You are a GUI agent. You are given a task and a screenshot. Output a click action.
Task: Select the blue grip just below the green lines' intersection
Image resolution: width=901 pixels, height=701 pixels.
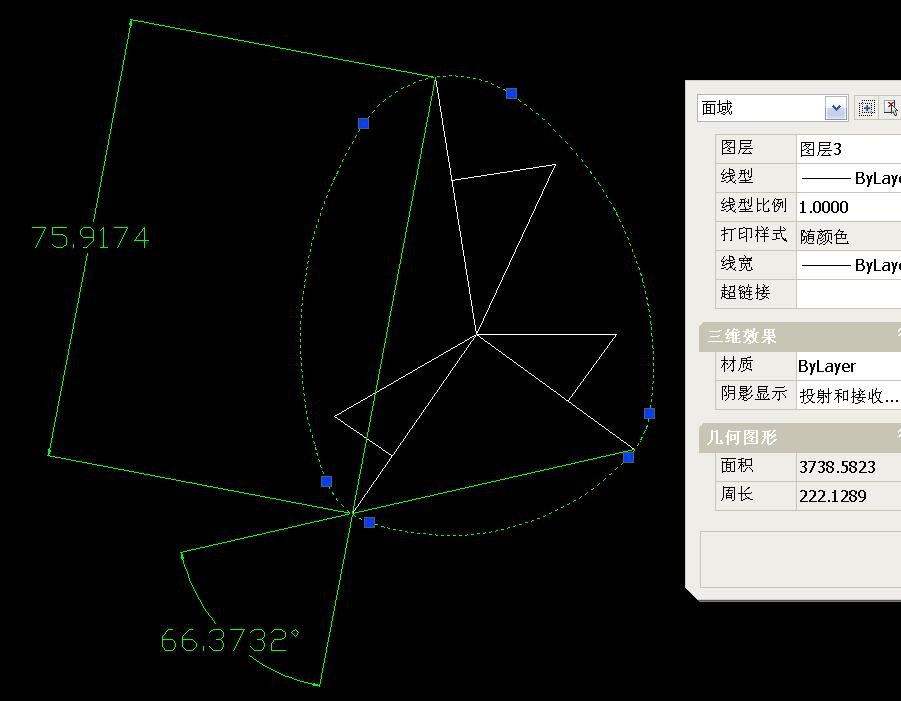[x=369, y=522]
